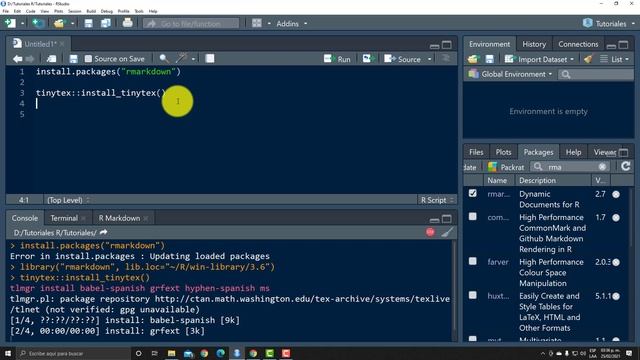Click the environment search field
Viewport: 640px width, 360px height.
click(596, 74)
